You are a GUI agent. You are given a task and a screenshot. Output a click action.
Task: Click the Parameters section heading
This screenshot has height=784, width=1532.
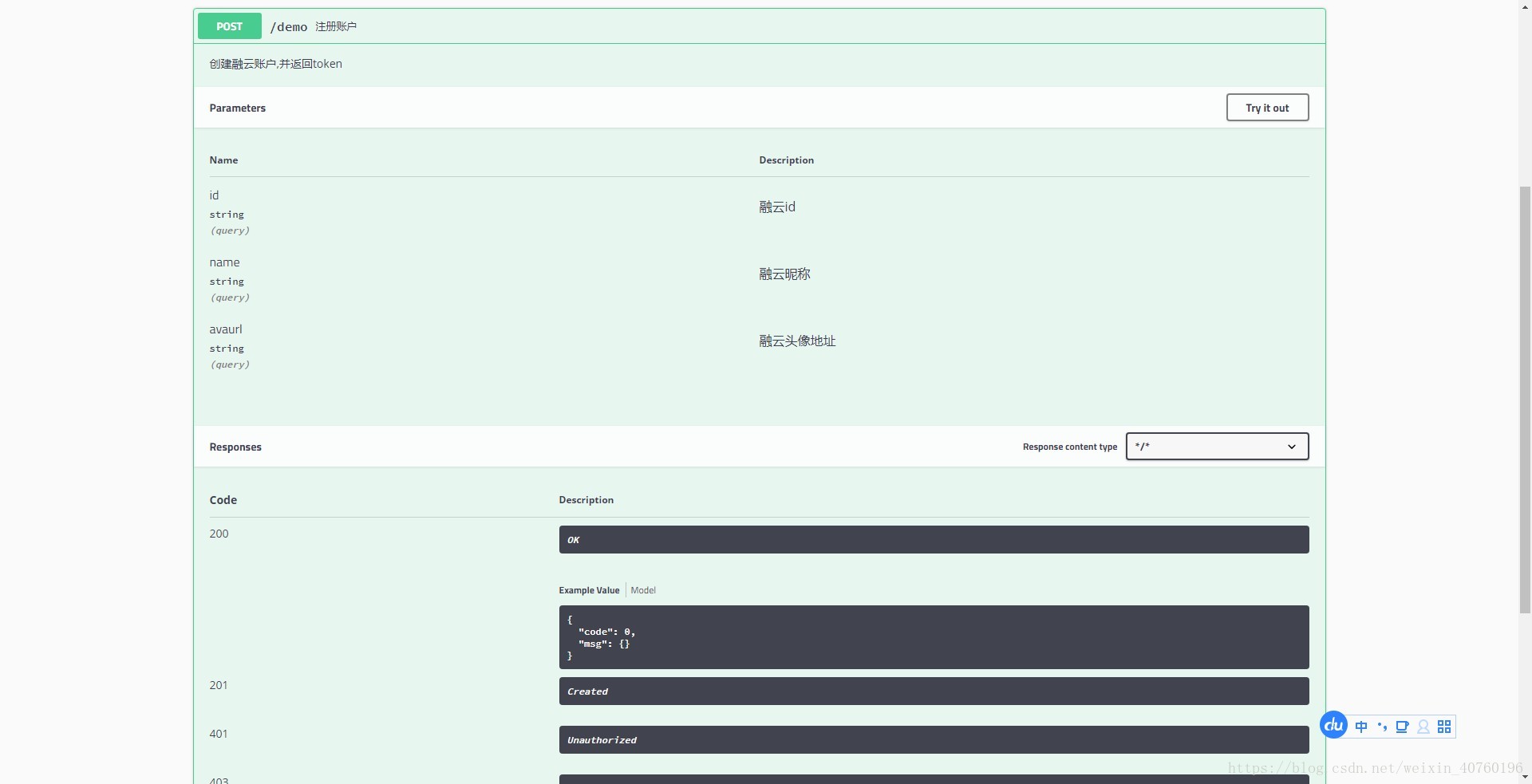pos(237,108)
